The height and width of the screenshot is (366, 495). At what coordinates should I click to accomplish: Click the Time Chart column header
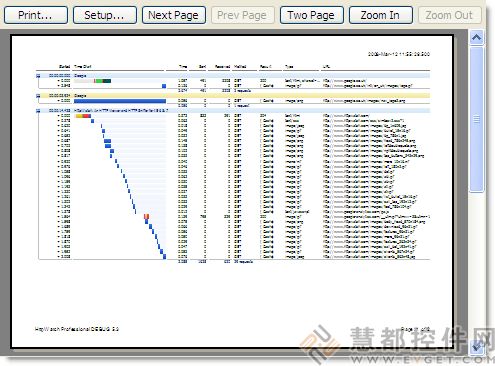[x=83, y=67]
